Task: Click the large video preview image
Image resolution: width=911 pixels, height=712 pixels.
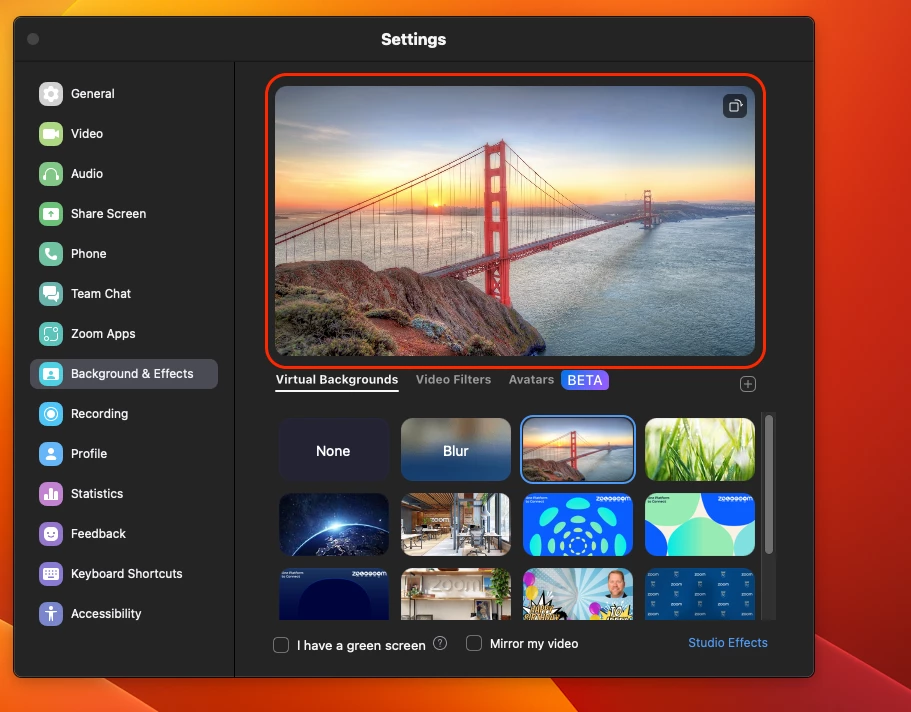Action: pyautogui.click(x=515, y=221)
